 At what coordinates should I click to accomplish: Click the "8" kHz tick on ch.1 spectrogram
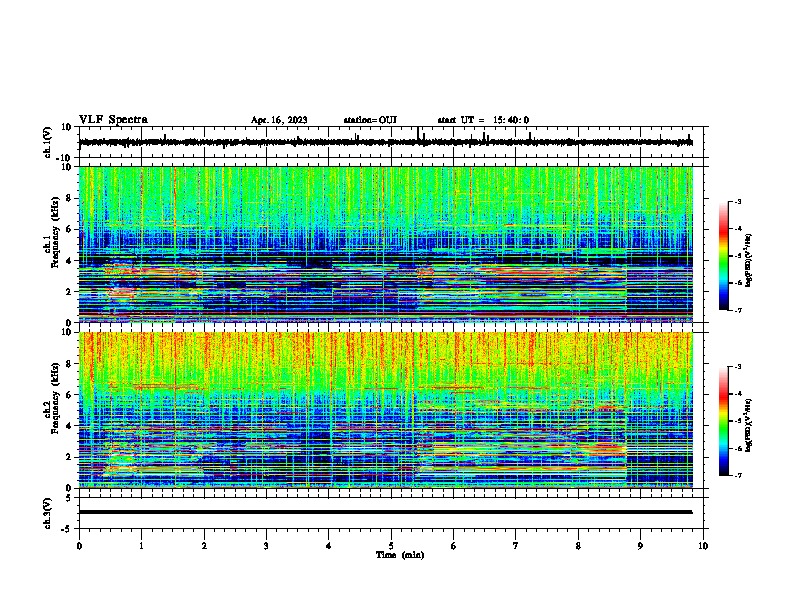pyautogui.click(x=69, y=198)
